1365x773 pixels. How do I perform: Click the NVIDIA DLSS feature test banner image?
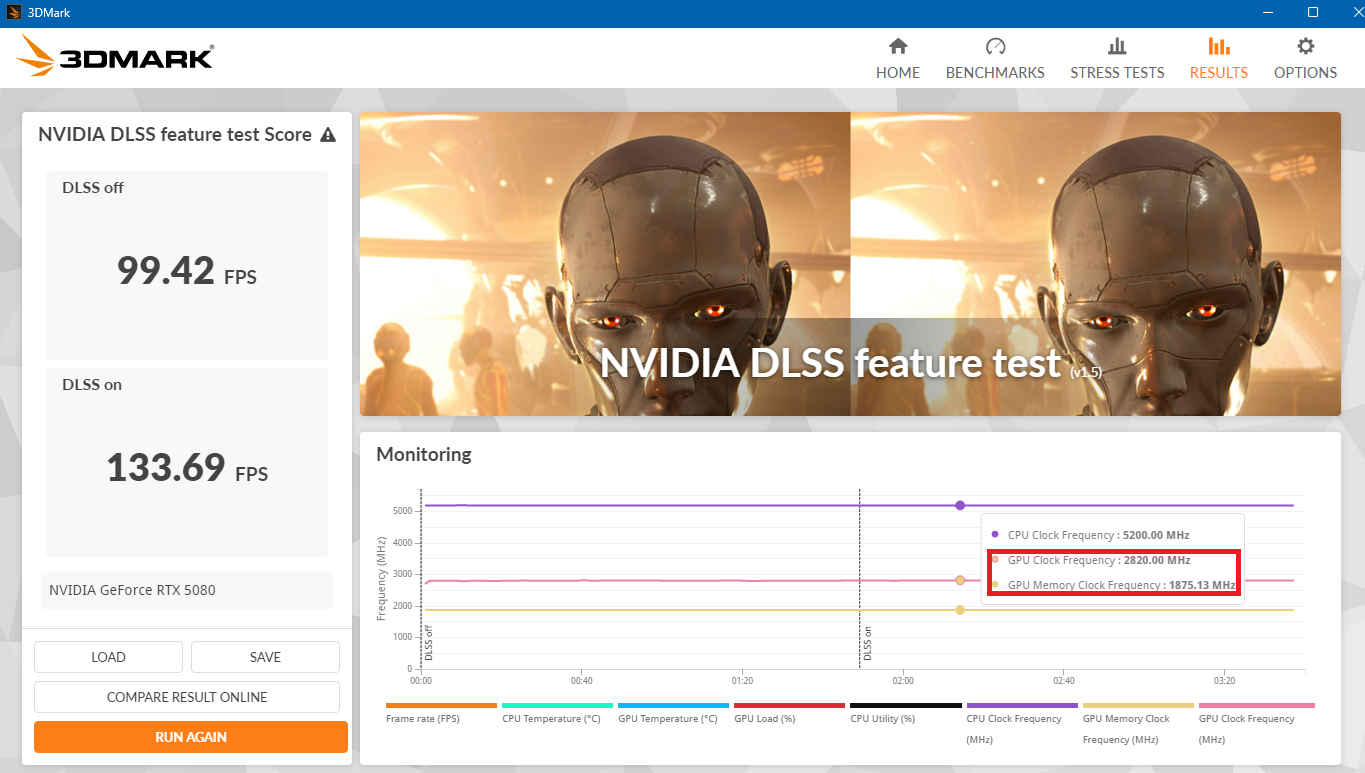(x=850, y=264)
